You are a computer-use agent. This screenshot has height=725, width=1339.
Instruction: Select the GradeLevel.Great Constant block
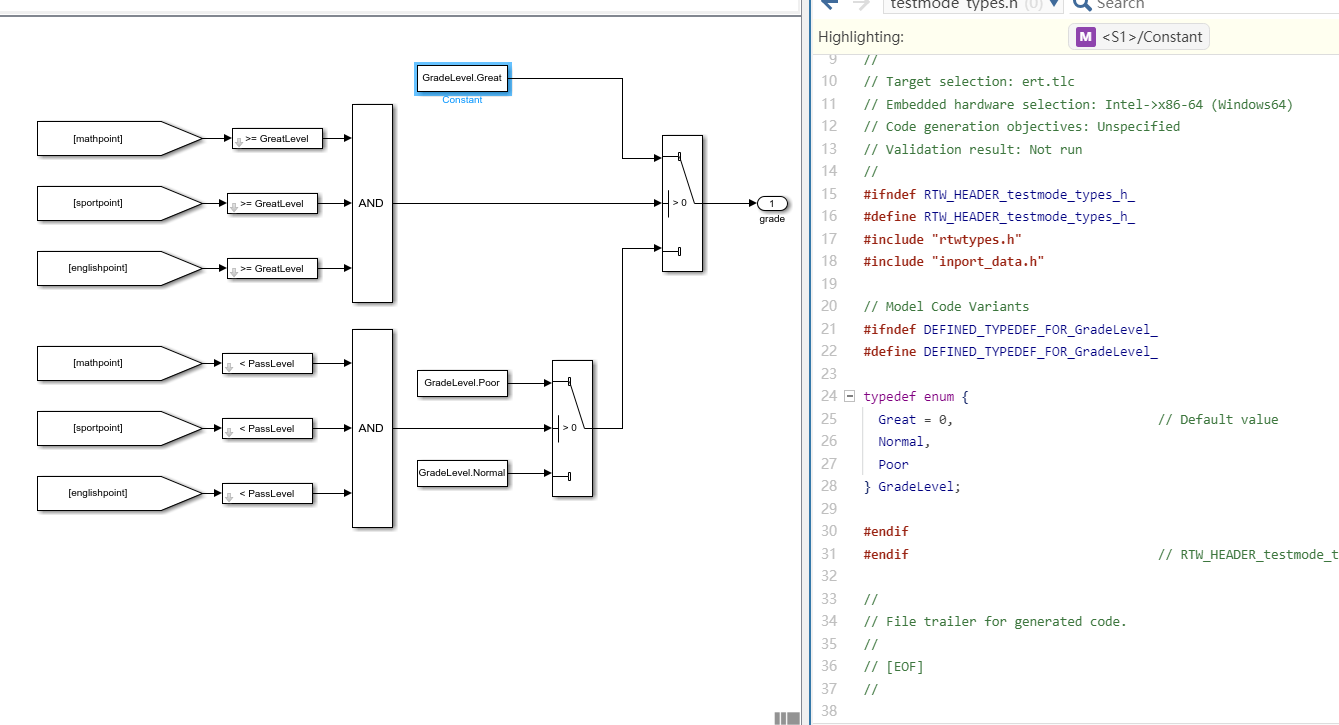click(x=462, y=78)
